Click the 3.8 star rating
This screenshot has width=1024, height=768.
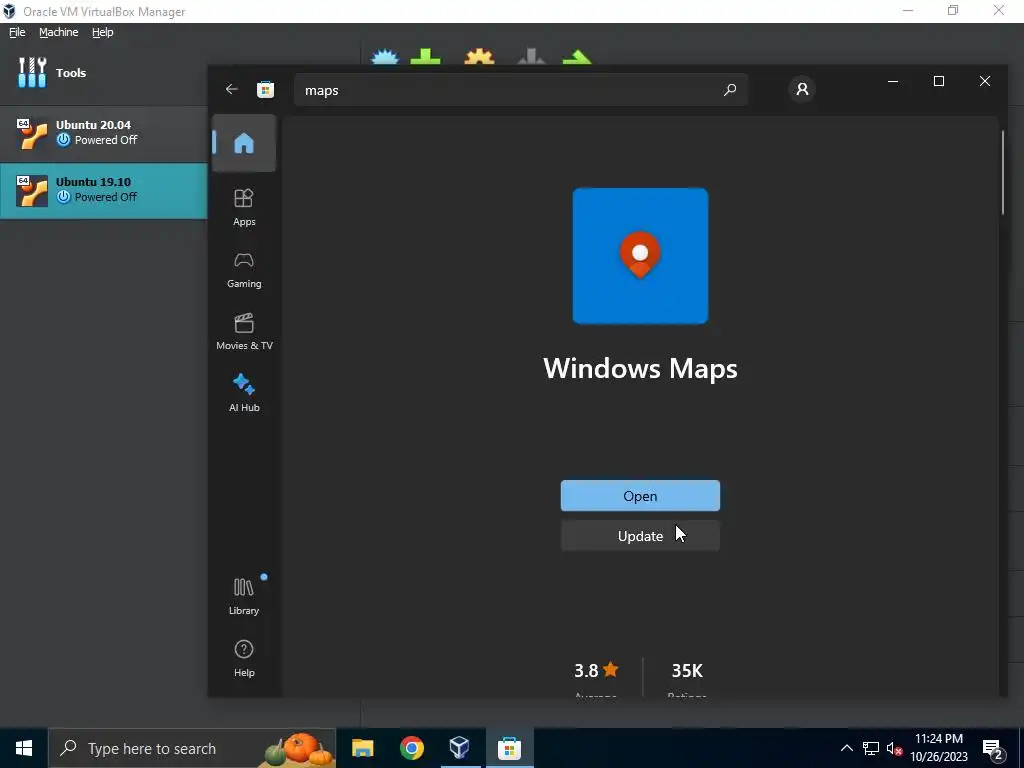tap(596, 671)
